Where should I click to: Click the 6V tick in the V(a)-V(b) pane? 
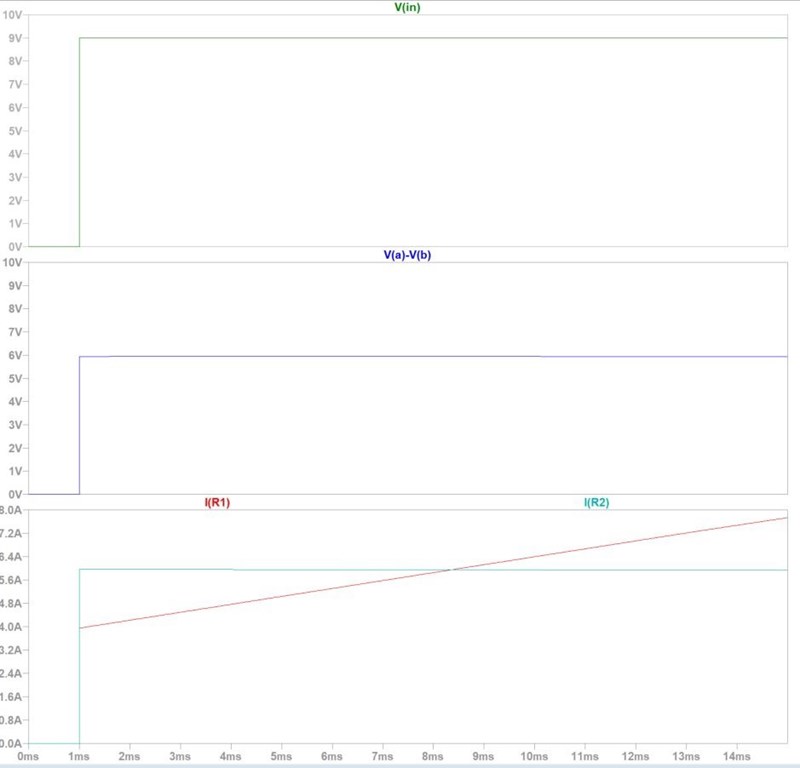pyautogui.click(x=16, y=355)
